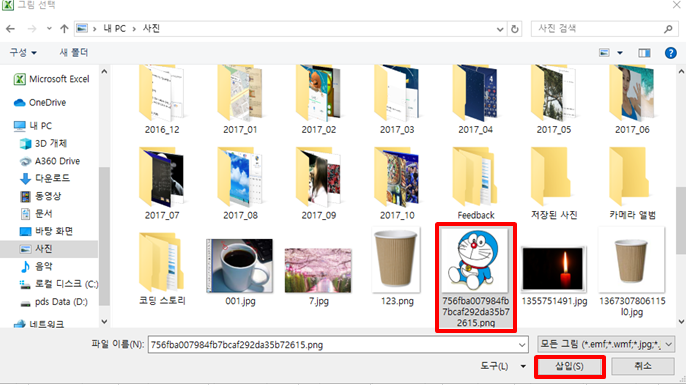Expand the address bar history dropdown
Screen dimensions: 686x385
tap(500, 29)
